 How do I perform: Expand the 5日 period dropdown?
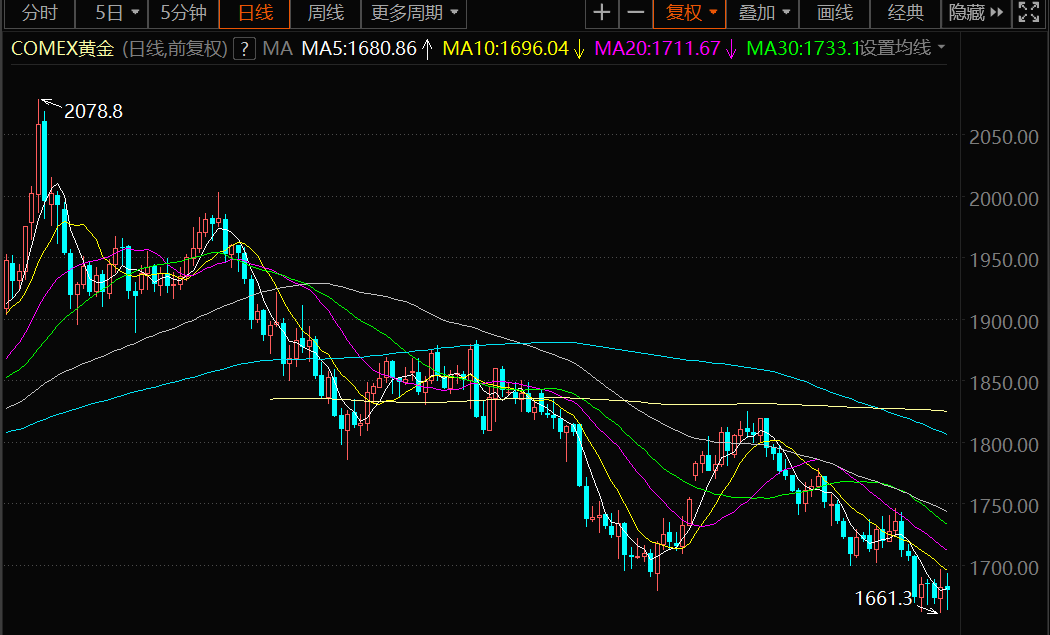[x=117, y=13]
